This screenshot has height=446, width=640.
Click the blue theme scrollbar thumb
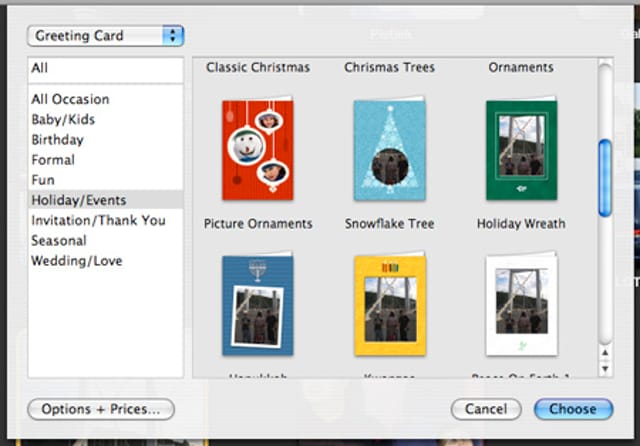(x=605, y=178)
